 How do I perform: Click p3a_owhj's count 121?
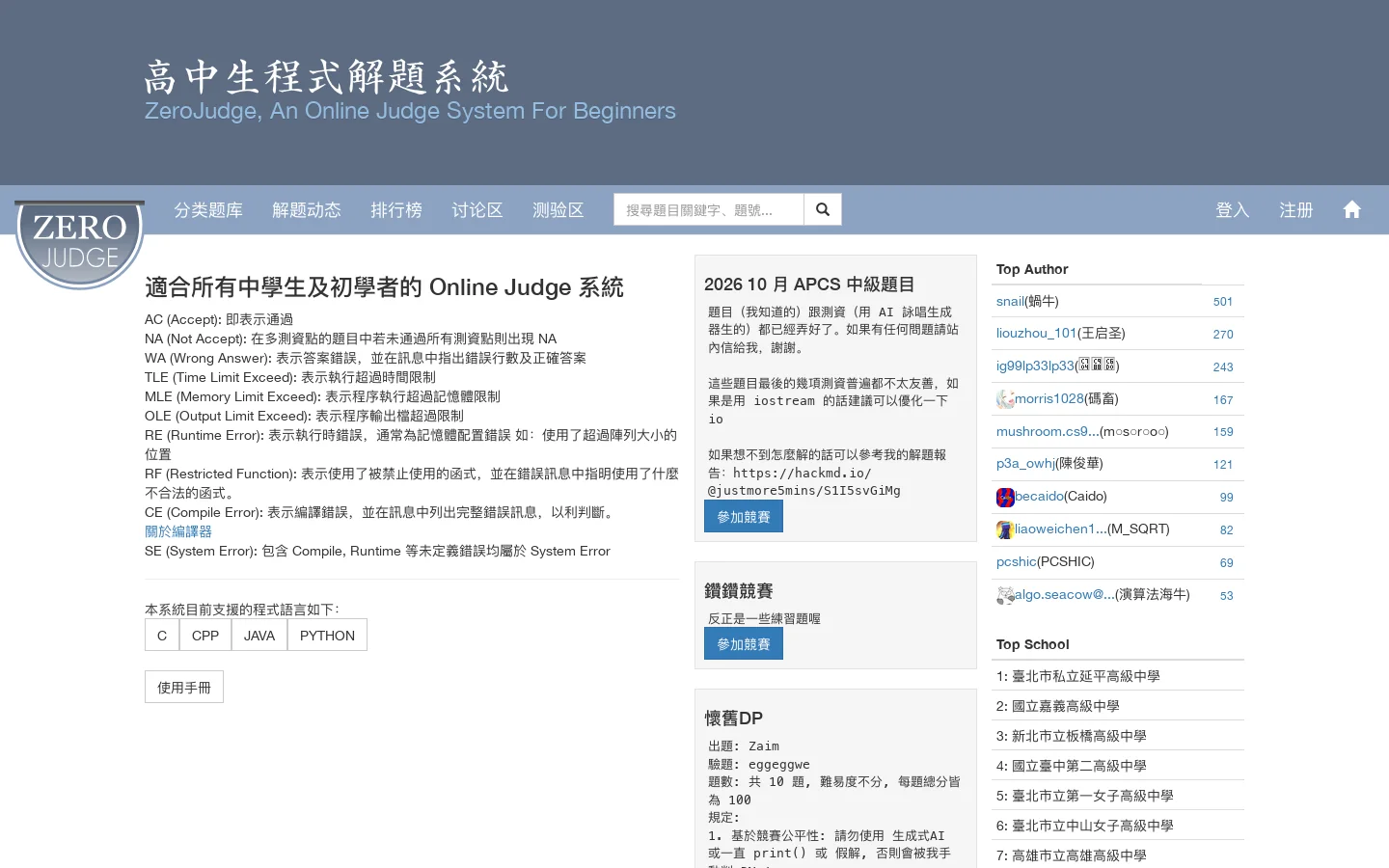pos(1223,465)
